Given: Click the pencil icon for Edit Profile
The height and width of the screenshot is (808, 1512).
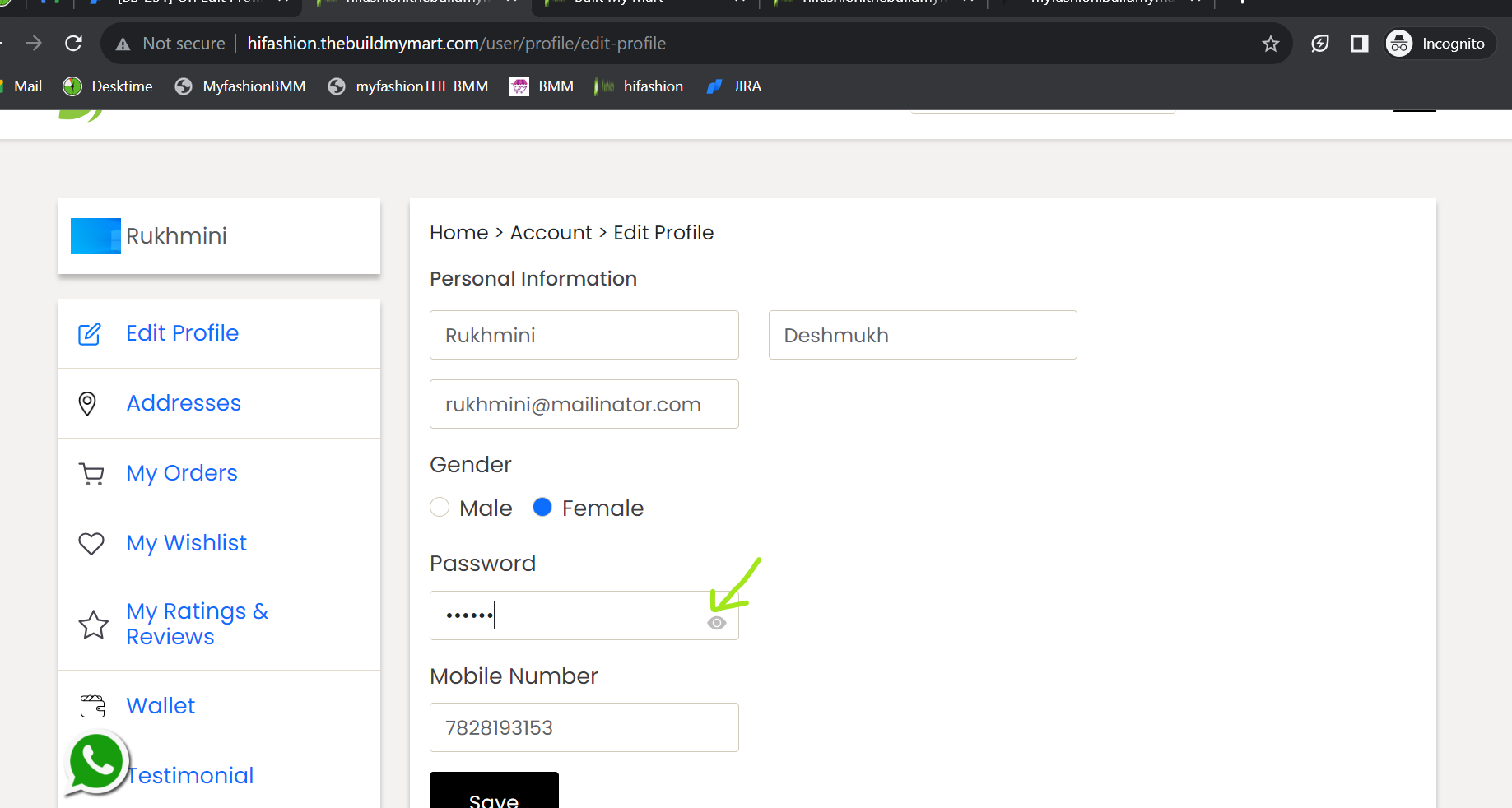Looking at the screenshot, I should point(89,334).
